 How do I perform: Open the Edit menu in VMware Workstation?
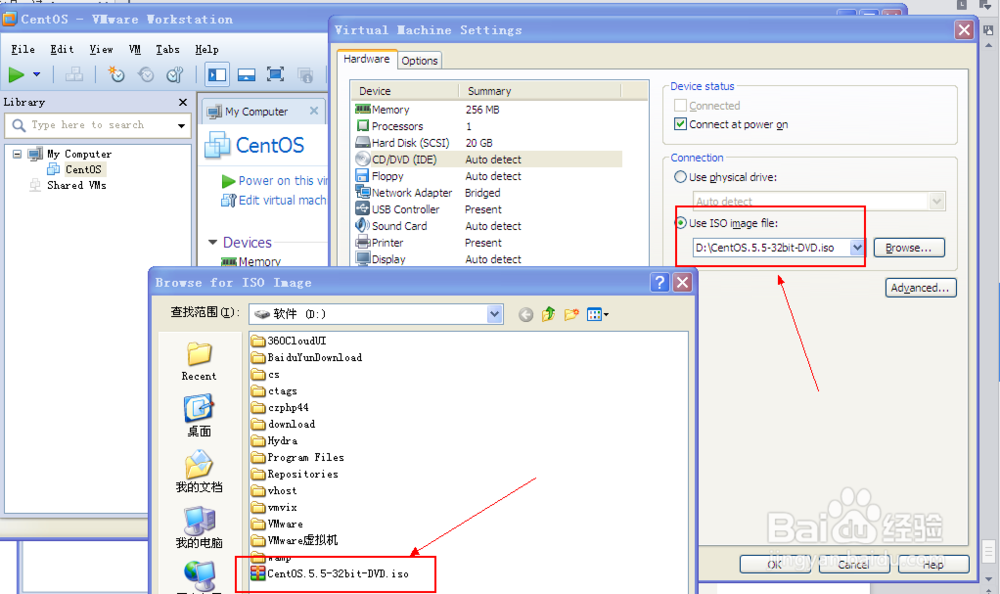click(x=62, y=49)
